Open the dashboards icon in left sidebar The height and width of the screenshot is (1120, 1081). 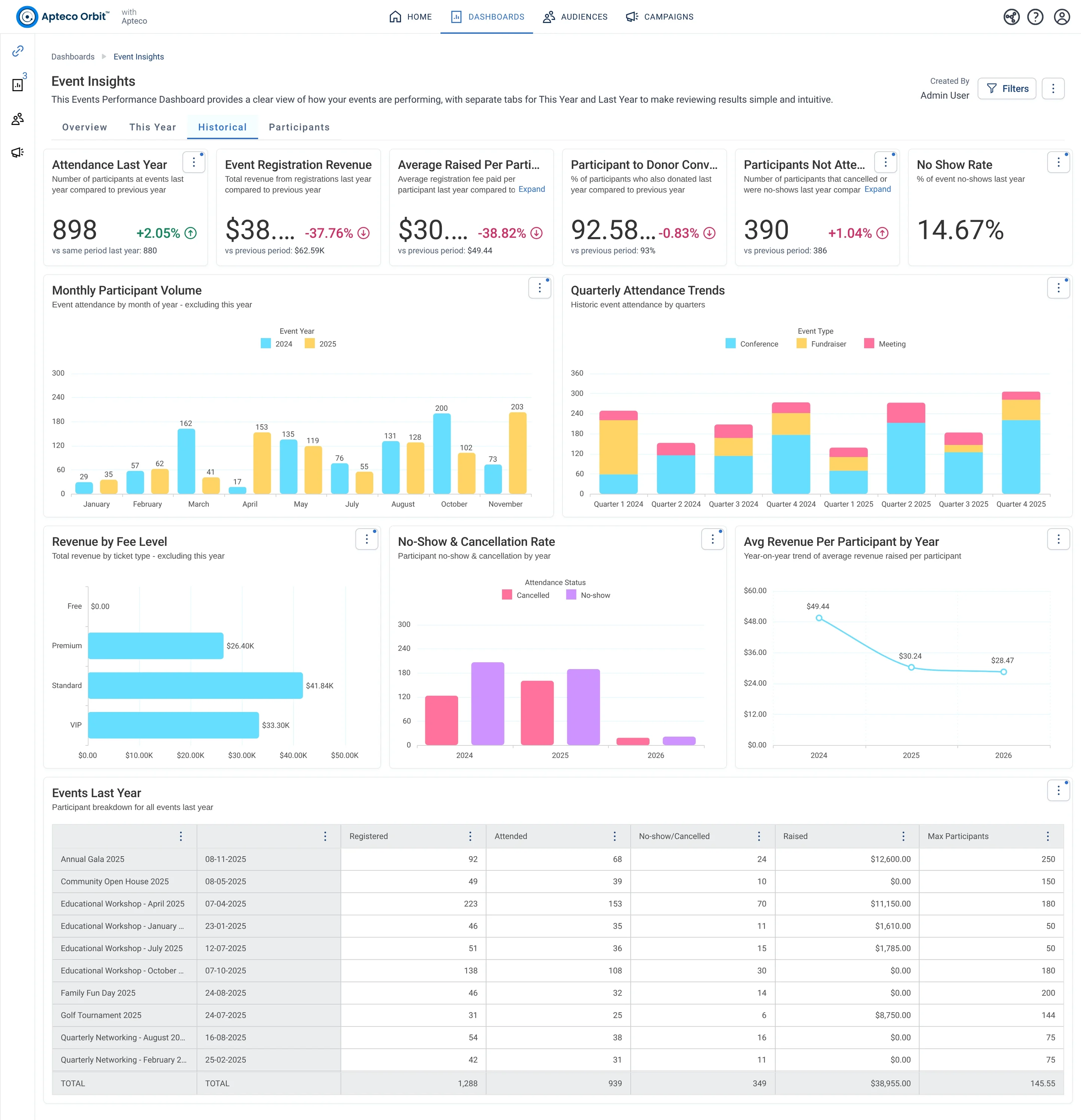point(18,84)
